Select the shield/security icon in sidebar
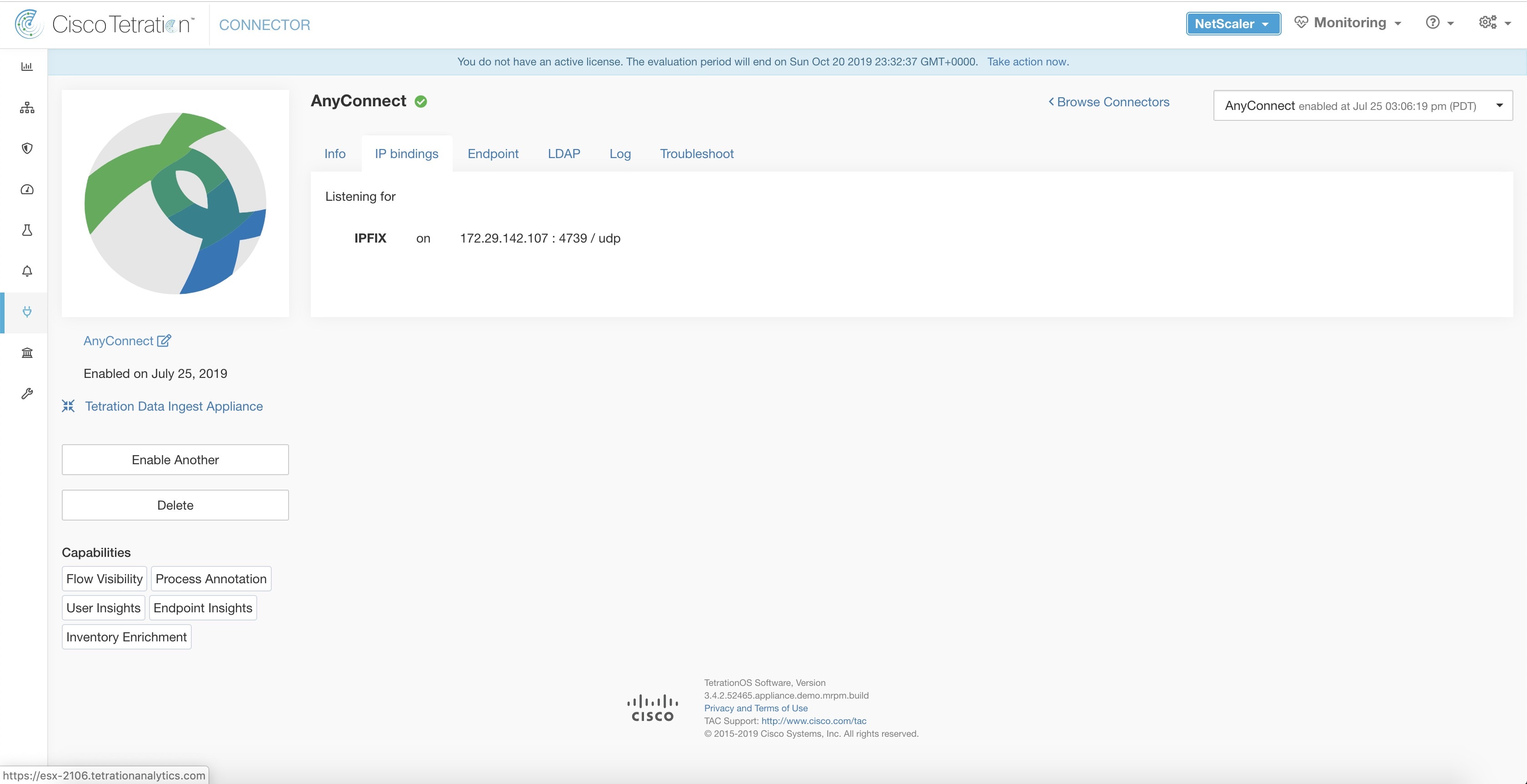The image size is (1527, 784). point(26,147)
